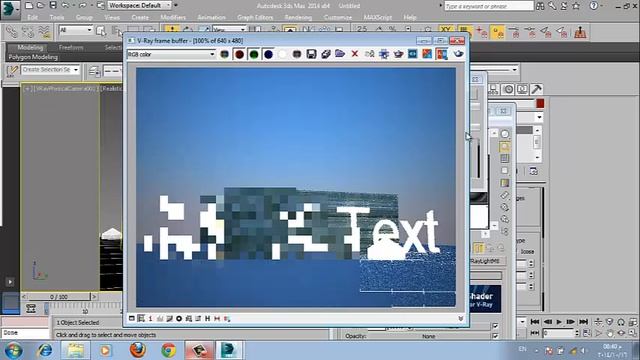Click the Go to Start playback button
This screenshot has height=360, width=640.
click(x=535, y=322)
